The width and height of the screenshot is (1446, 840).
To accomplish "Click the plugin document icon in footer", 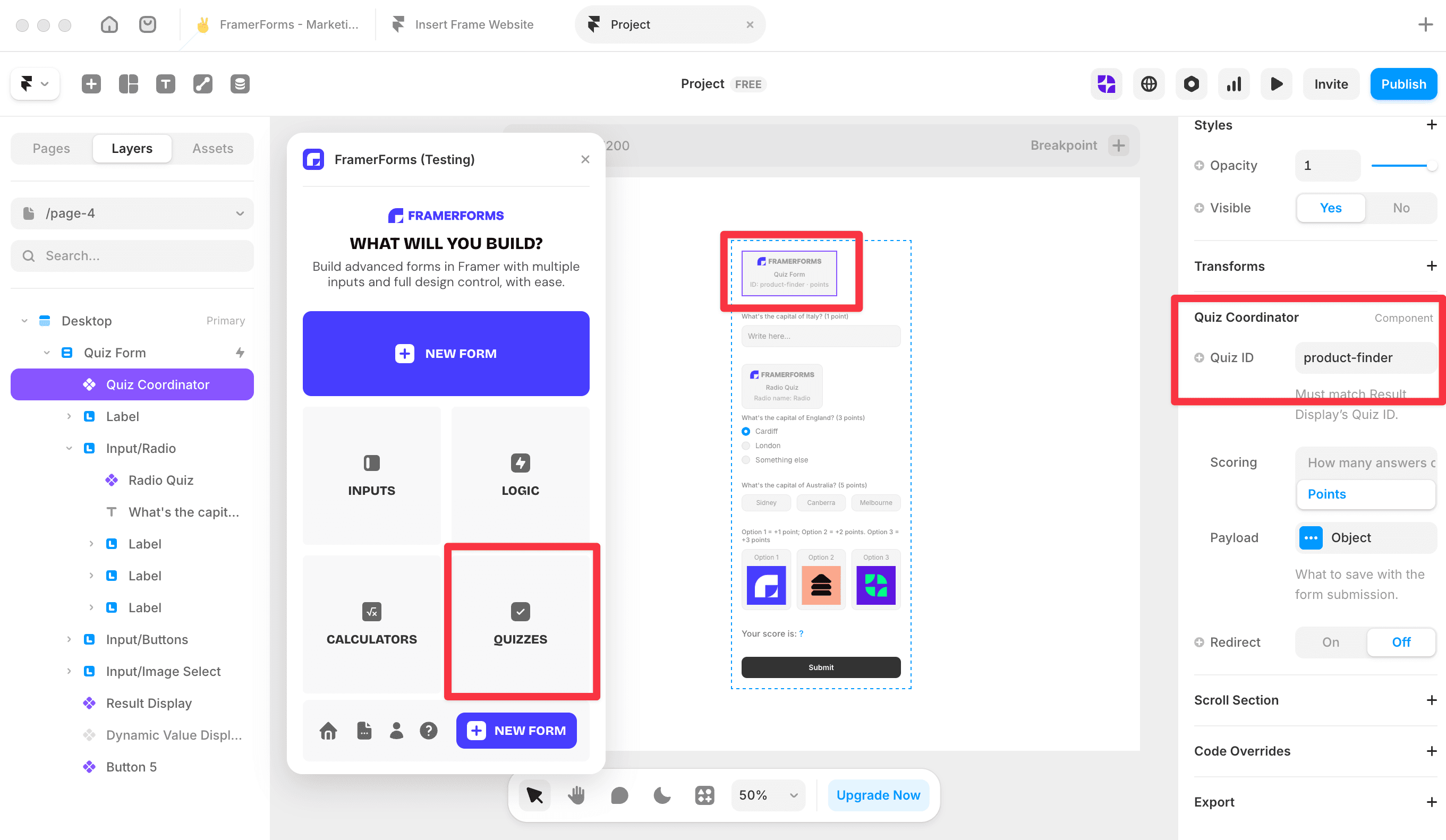I will pos(364,731).
